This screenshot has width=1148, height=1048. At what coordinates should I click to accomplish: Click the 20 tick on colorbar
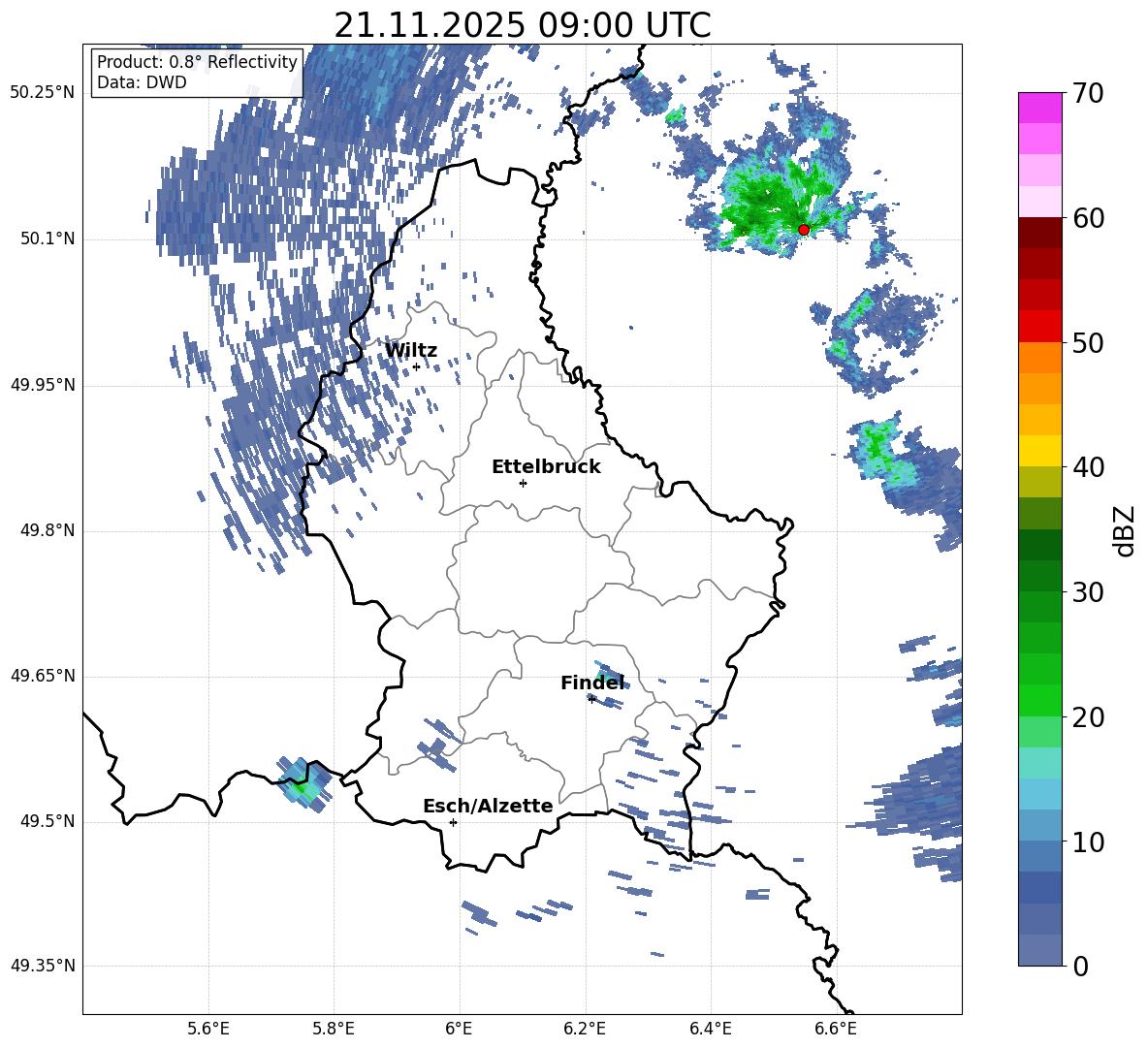coord(1087,717)
